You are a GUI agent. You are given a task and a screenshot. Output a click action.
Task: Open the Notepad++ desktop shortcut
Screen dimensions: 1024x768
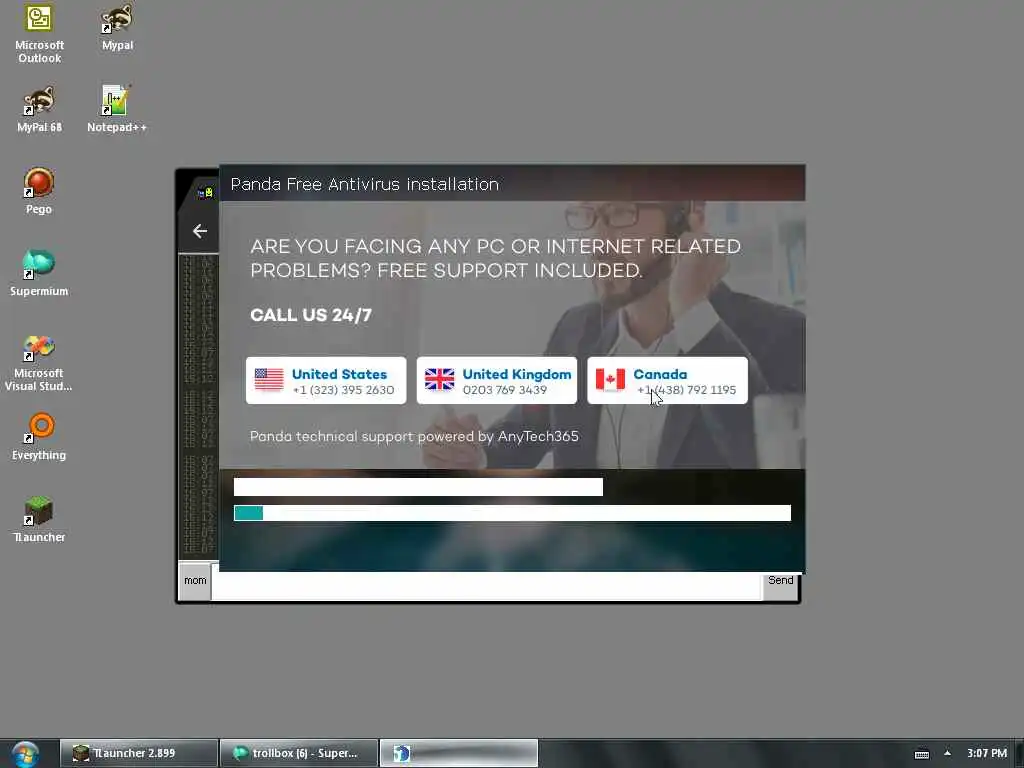click(117, 110)
